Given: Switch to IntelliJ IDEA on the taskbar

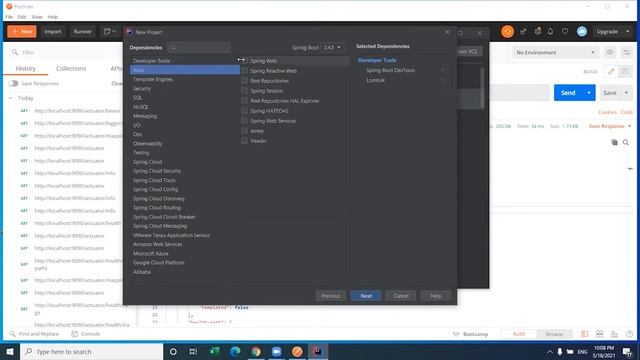Looking at the screenshot, I should point(318,351).
